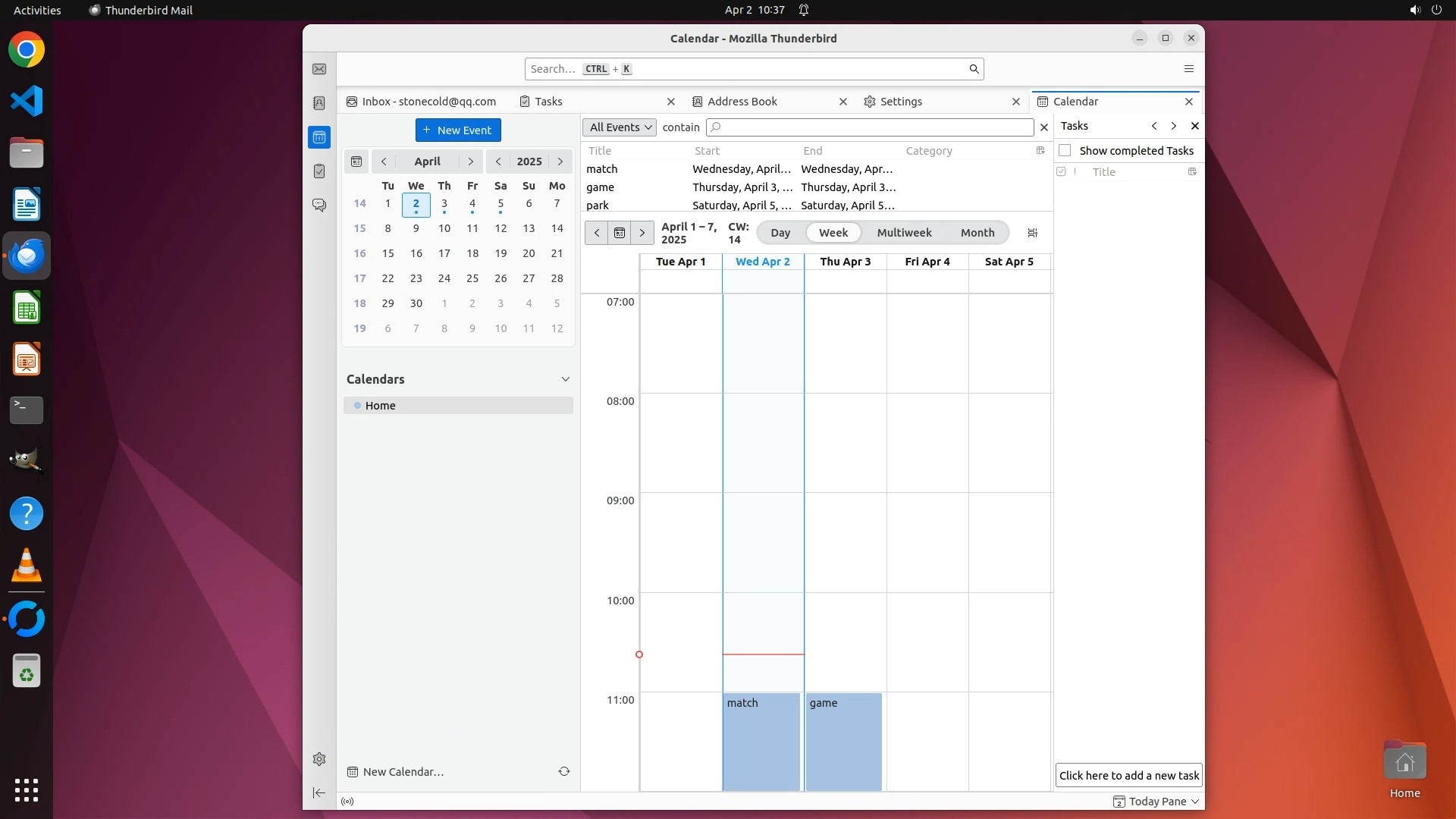Open the Mail space icon
The height and width of the screenshot is (819, 1456).
click(319, 69)
